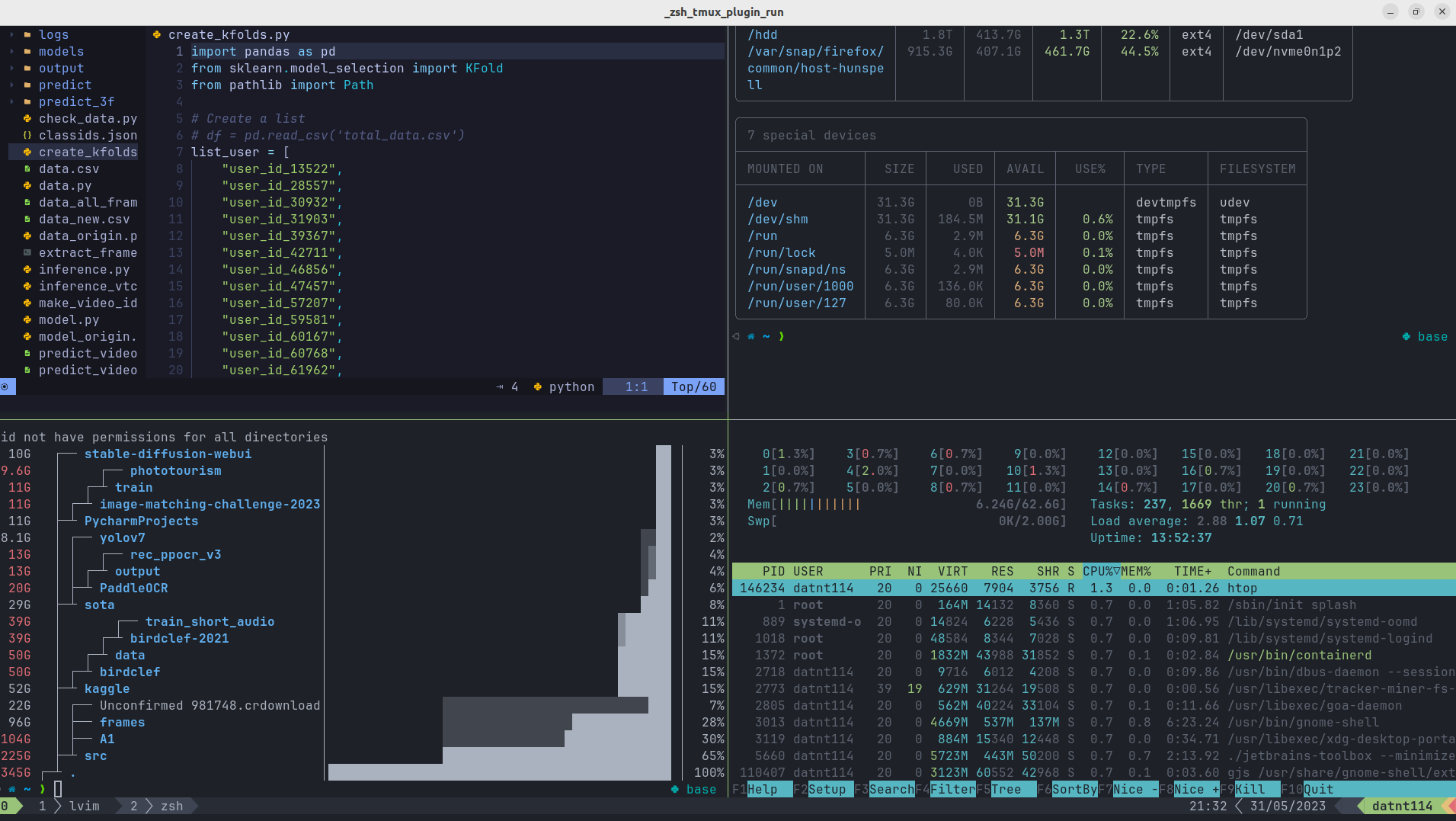Select the lvim window in tmux status bar
The height and width of the screenshot is (821, 1456).
pos(84,806)
